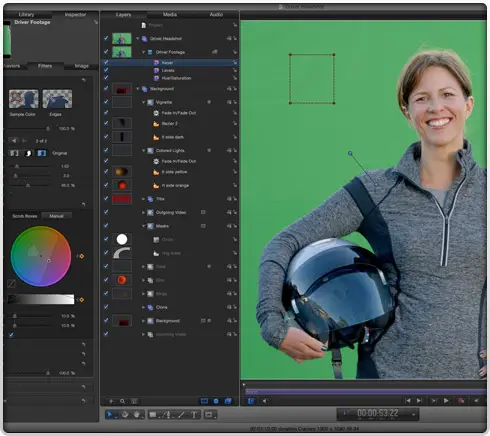Click the isolate icon on Driver Footage row
This screenshot has height=436, width=490.
pyautogui.click(x=215, y=52)
